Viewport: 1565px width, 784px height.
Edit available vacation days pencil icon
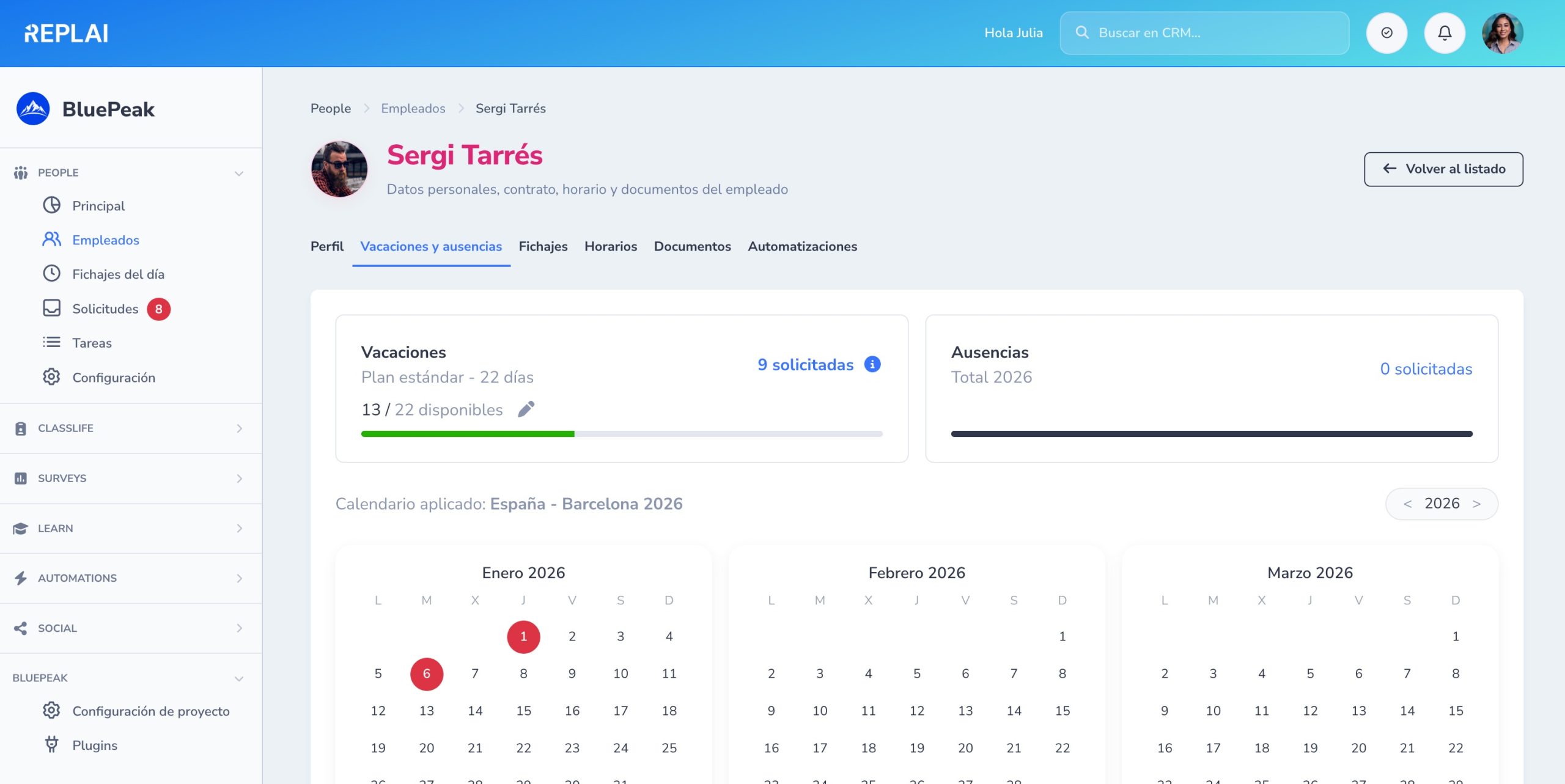click(526, 409)
